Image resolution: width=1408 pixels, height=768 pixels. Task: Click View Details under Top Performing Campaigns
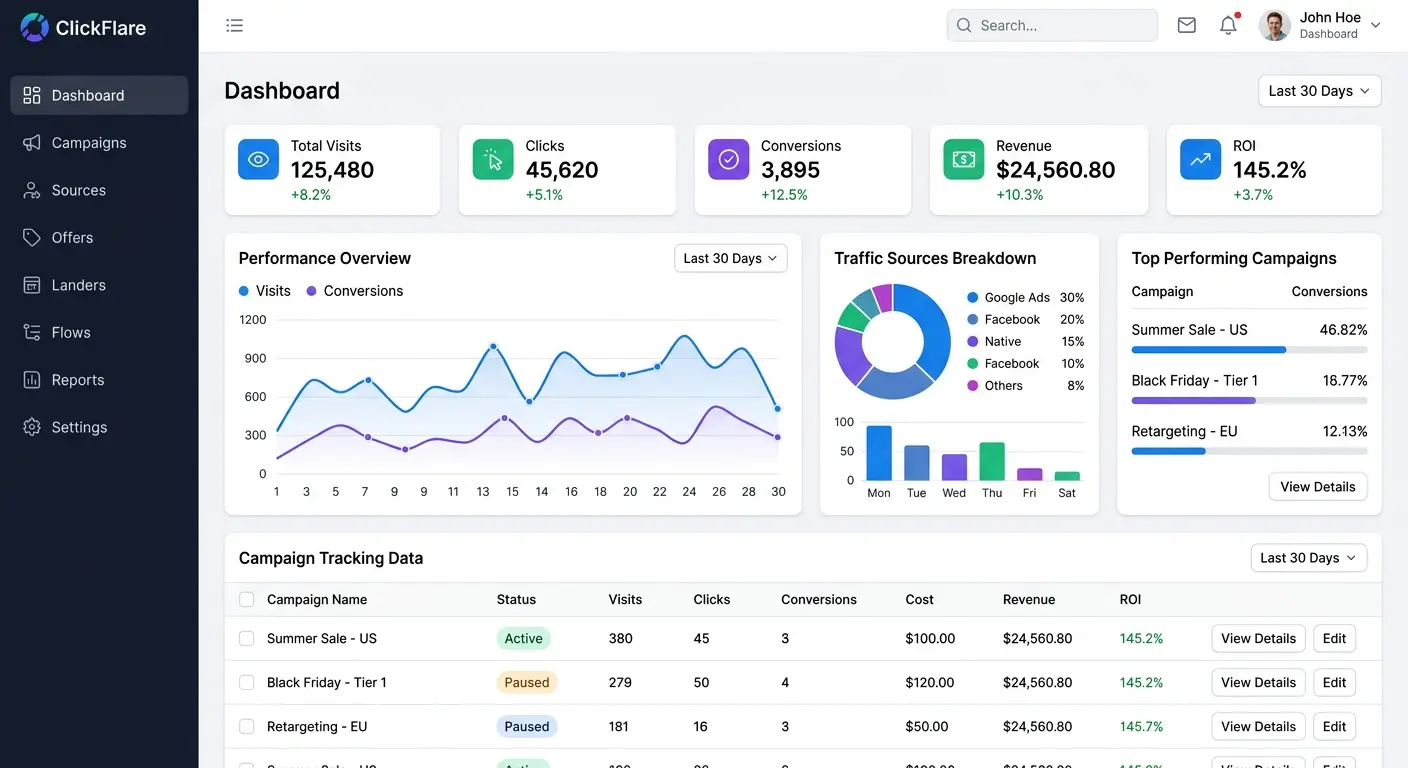point(1318,487)
